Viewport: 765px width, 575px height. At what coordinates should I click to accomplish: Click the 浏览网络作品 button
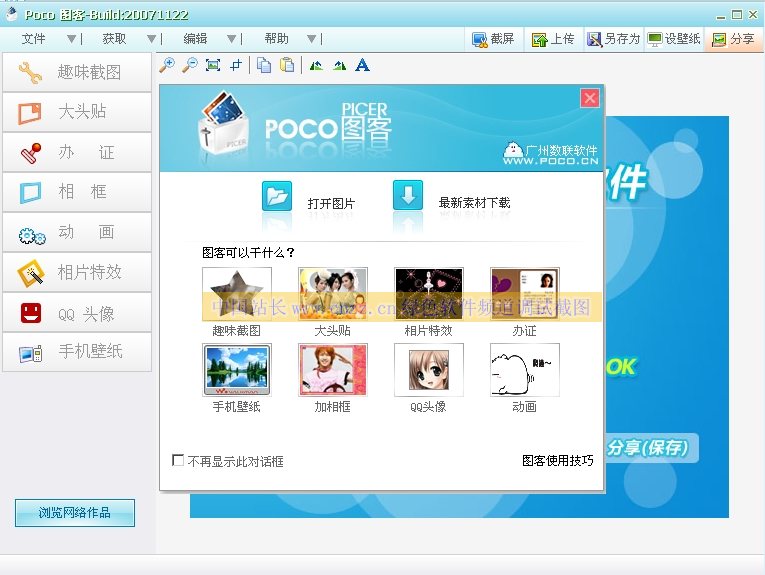click(x=75, y=513)
